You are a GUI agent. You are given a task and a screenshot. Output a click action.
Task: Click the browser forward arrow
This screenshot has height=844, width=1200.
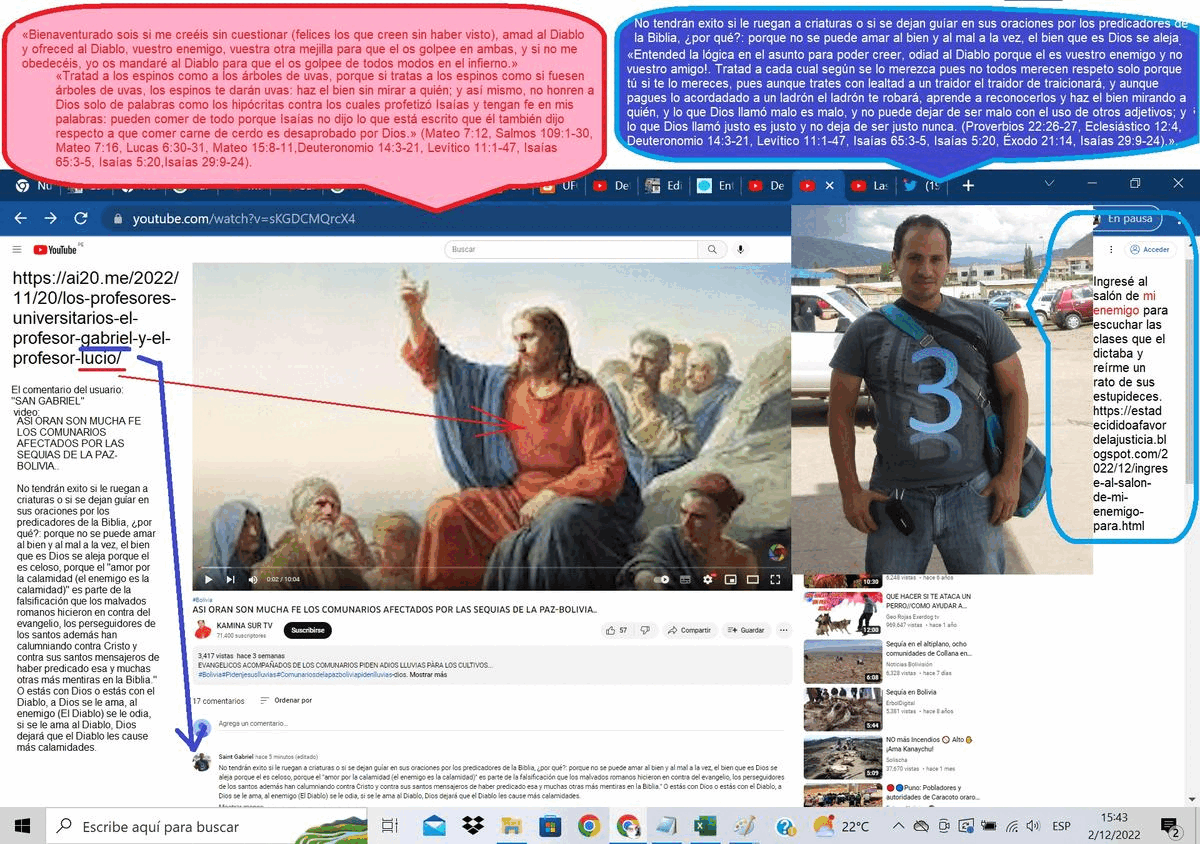(50, 219)
